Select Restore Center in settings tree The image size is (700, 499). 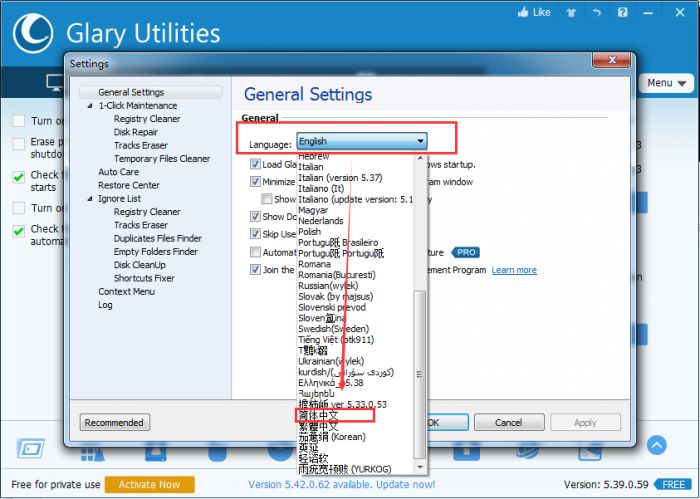coord(128,185)
